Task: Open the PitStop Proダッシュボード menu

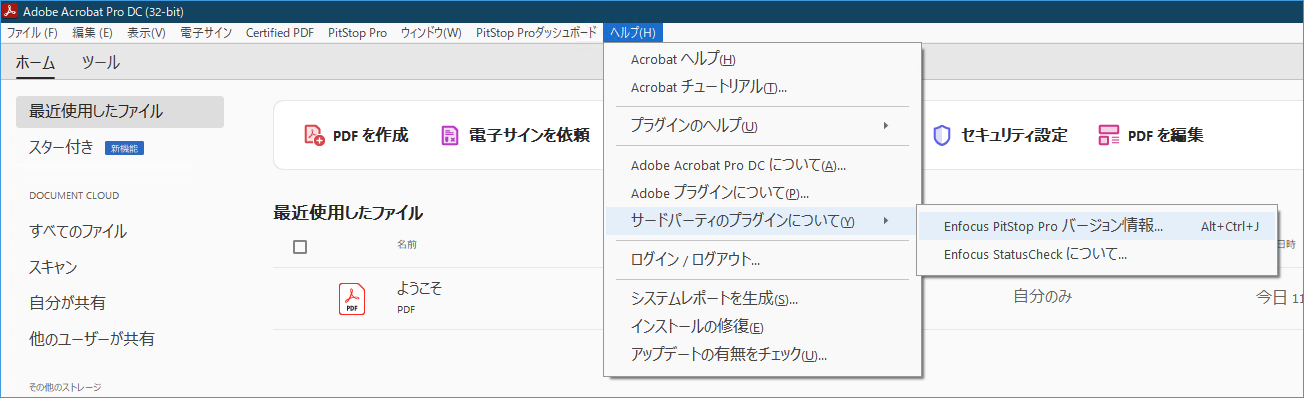Action: [537, 33]
